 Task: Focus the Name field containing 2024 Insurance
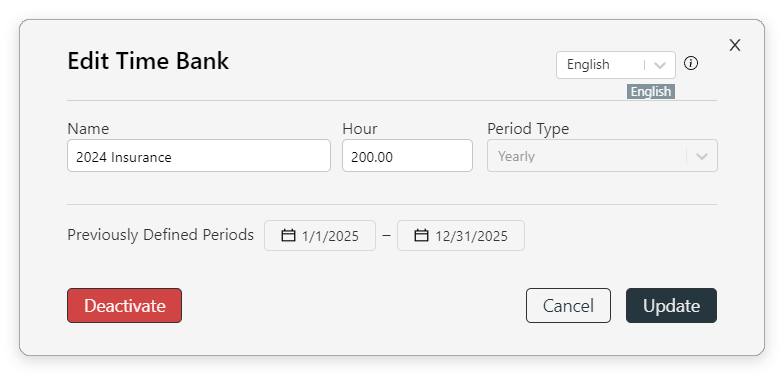tap(199, 156)
